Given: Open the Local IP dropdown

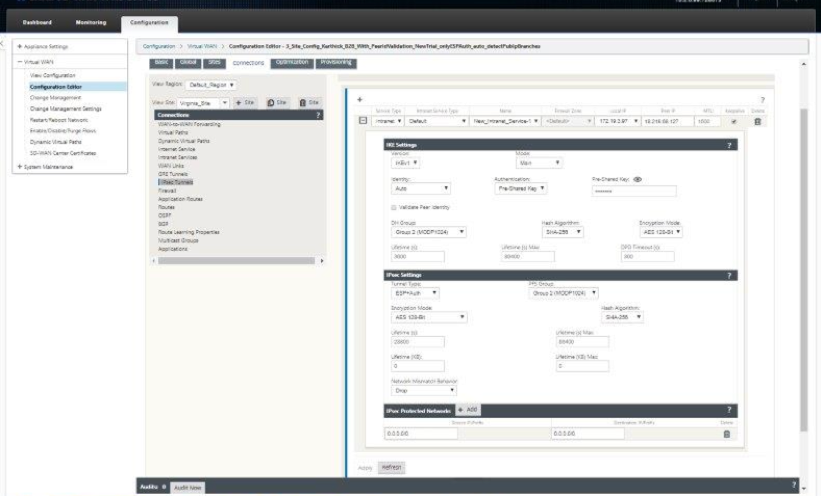Looking at the screenshot, I should tap(618, 121).
